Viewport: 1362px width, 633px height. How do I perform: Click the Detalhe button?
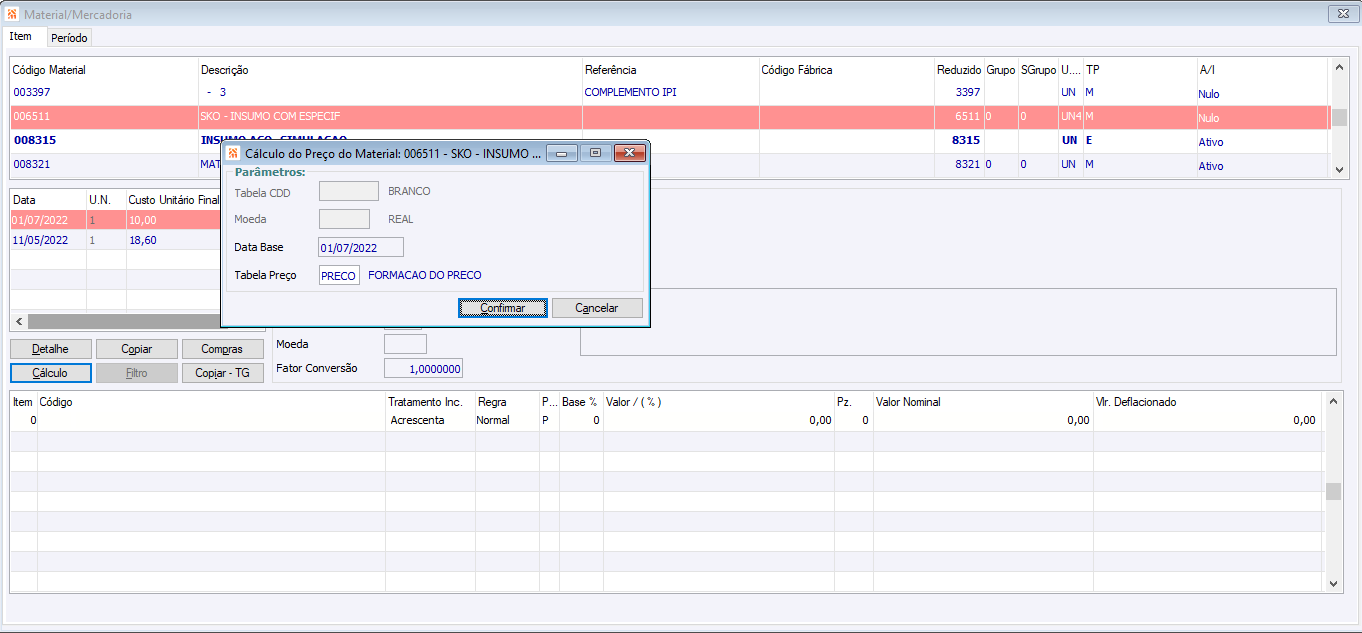(51, 349)
